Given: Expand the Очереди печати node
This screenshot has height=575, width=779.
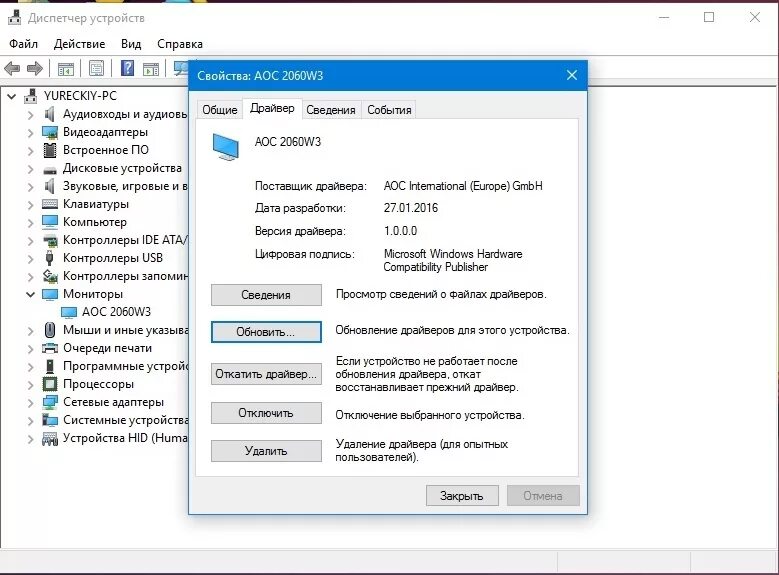Looking at the screenshot, I should tap(30, 348).
